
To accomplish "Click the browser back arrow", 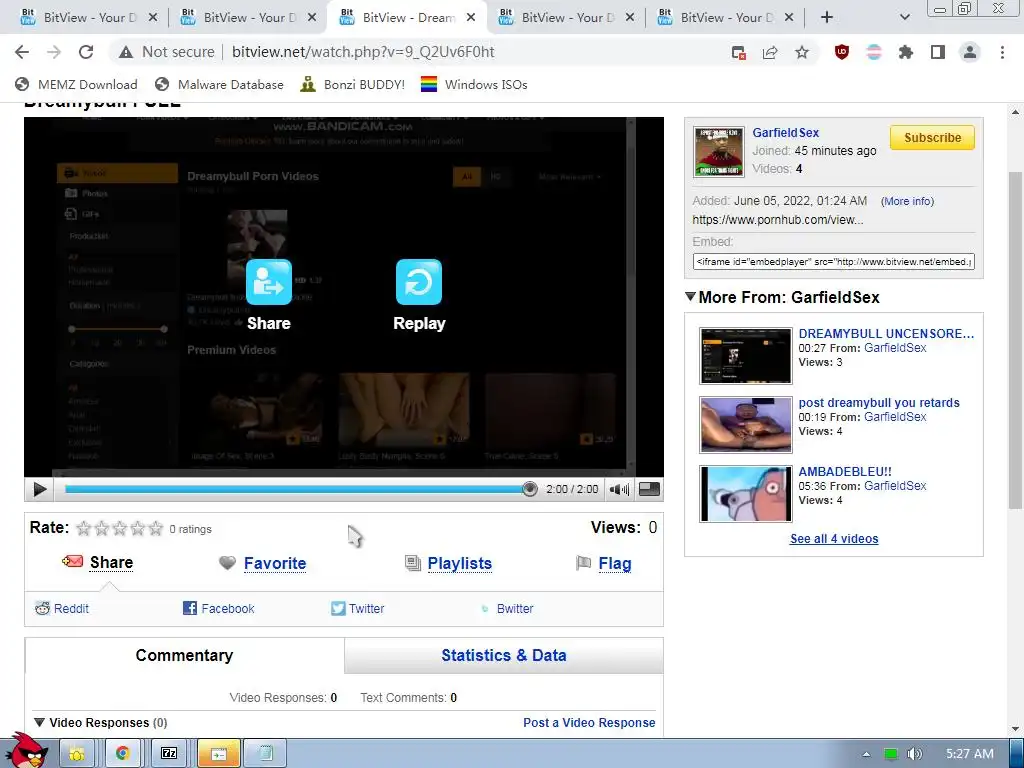I will [22, 52].
